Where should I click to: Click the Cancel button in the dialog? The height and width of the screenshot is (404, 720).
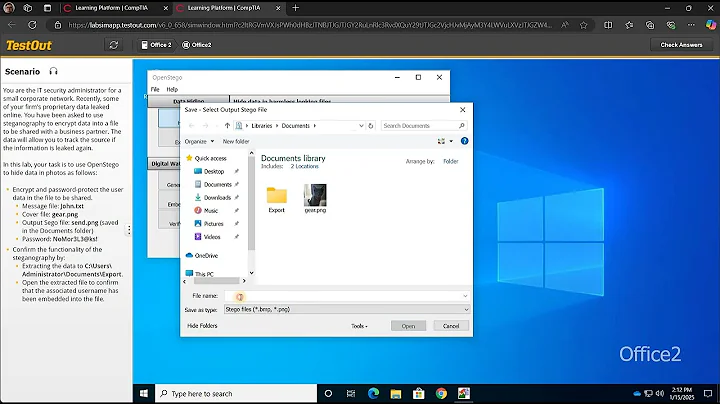[x=451, y=326]
